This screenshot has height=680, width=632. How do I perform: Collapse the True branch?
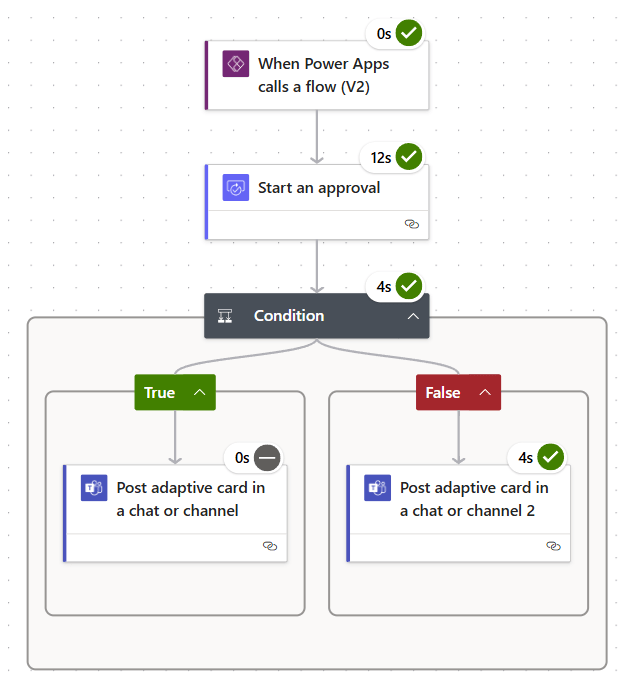(199, 393)
